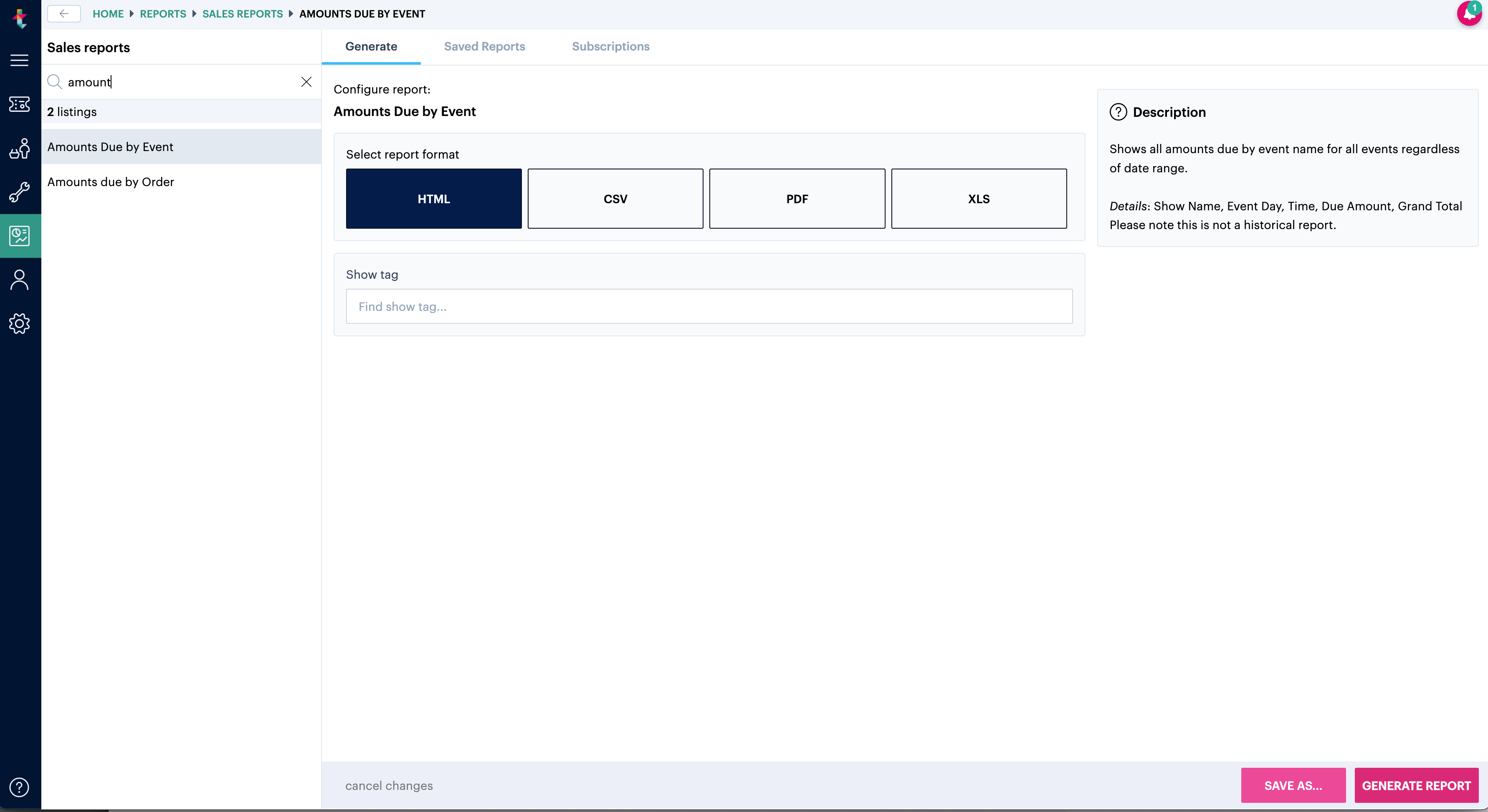Click the SALES REPORTS breadcrumb link
This screenshot has height=812, width=1488.
242,14
